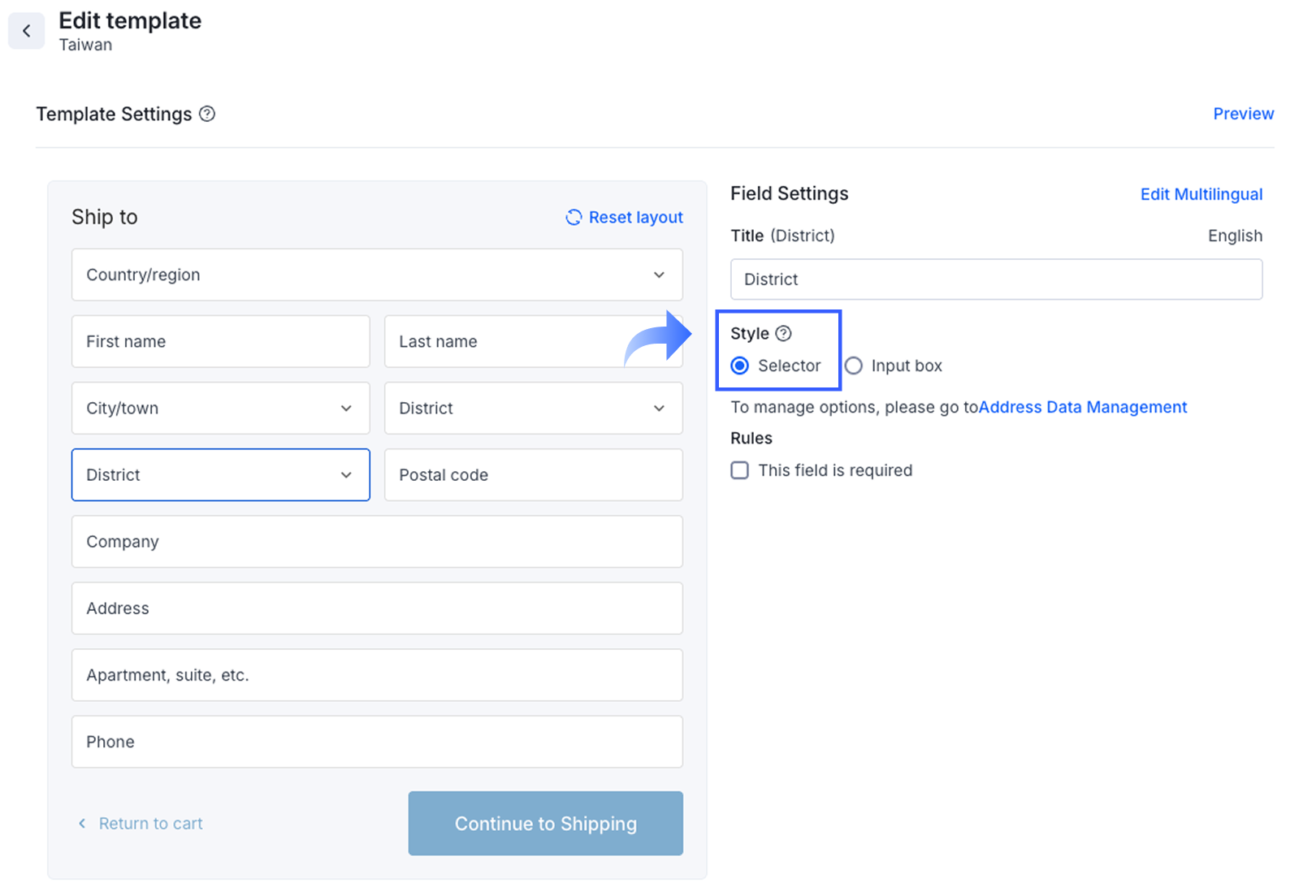
Task: Click the Template Settings help icon
Action: click(x=207, y=114)
